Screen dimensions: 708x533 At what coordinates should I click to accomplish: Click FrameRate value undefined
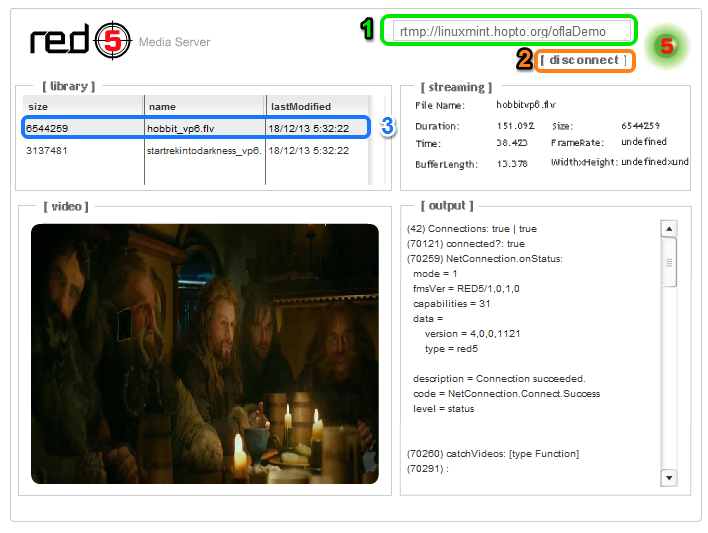(x=644, y=142)
